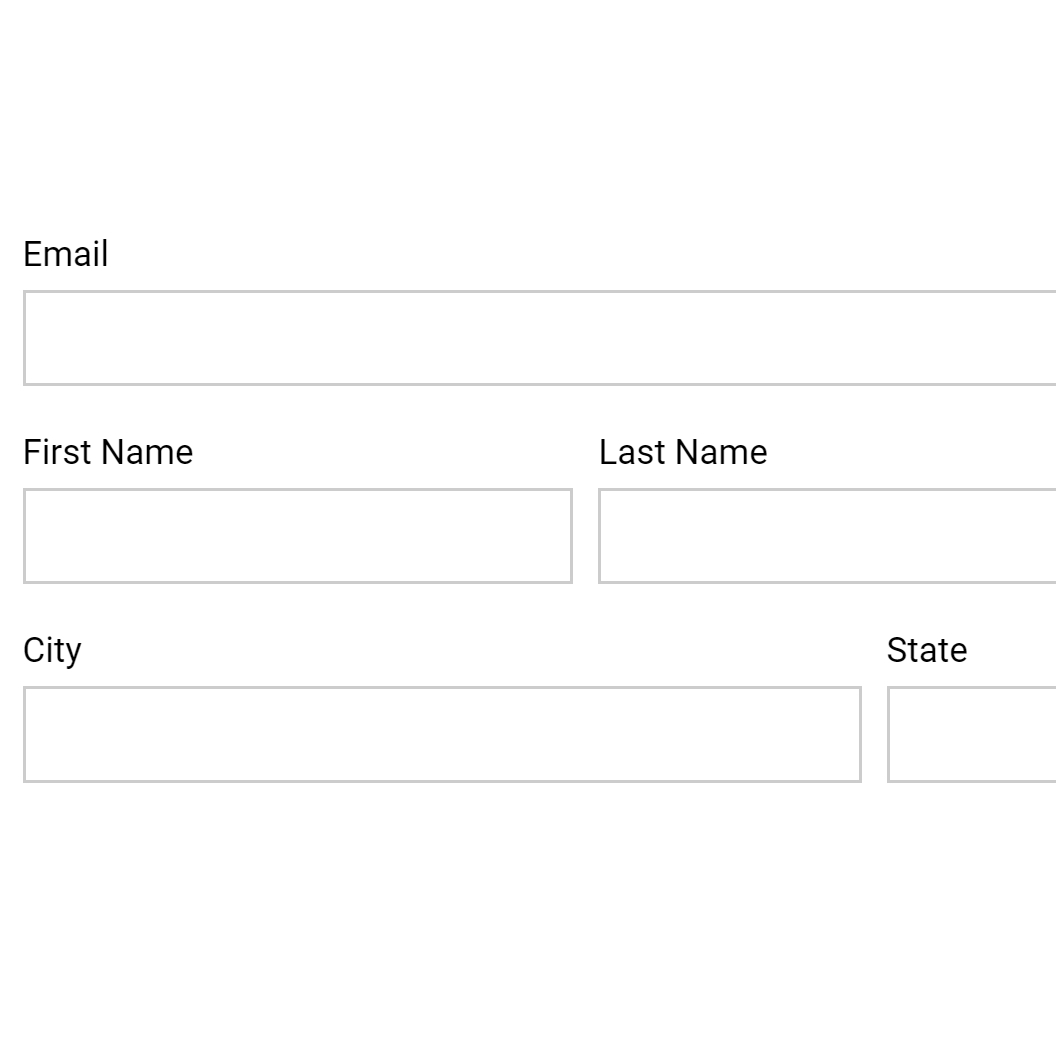Select the field for entering email address
The width and height of the screenshot is (1056, 1056).
(x=540, y=338)
